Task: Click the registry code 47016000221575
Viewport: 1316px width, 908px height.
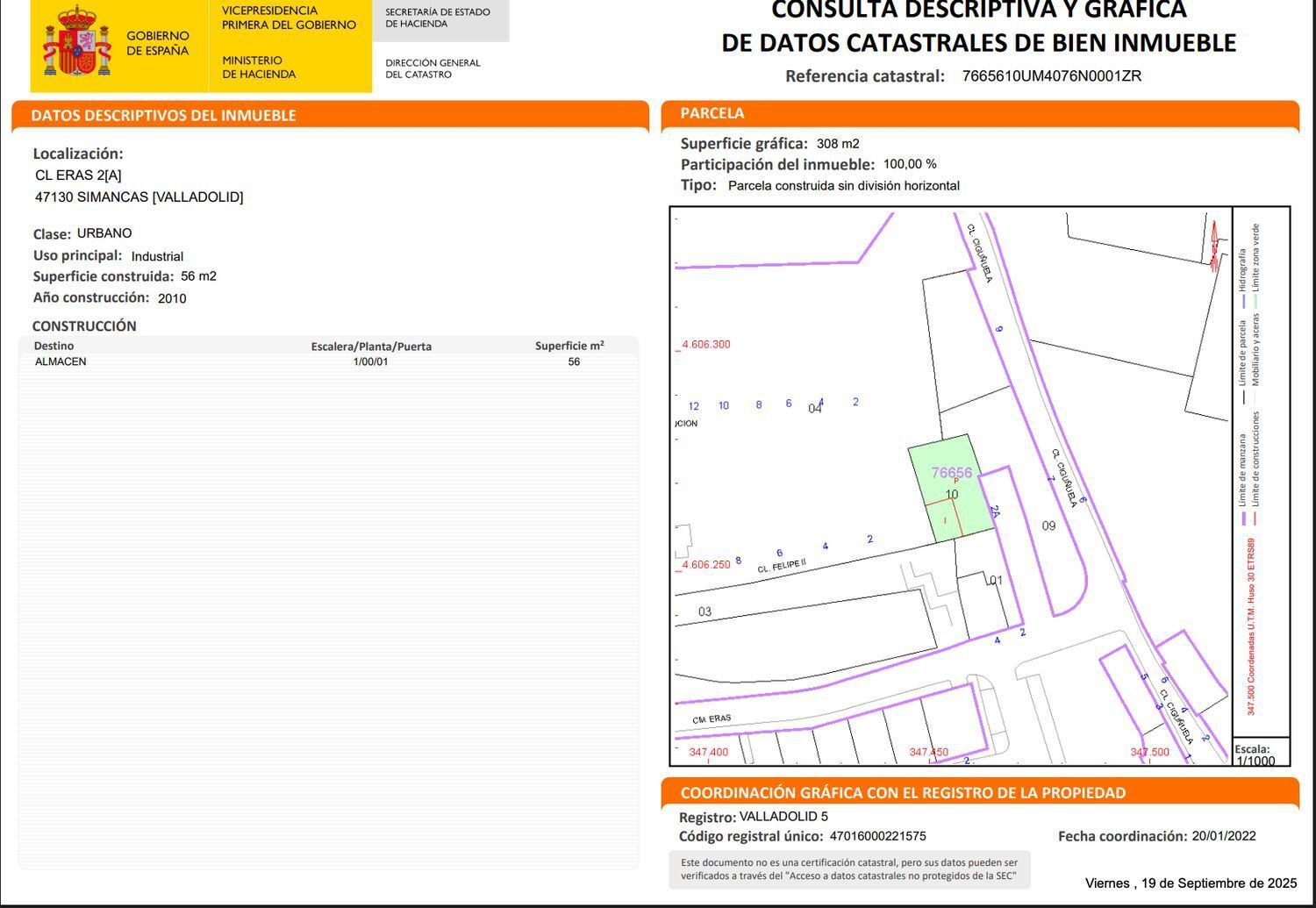Action: click(x=881, y=837)
